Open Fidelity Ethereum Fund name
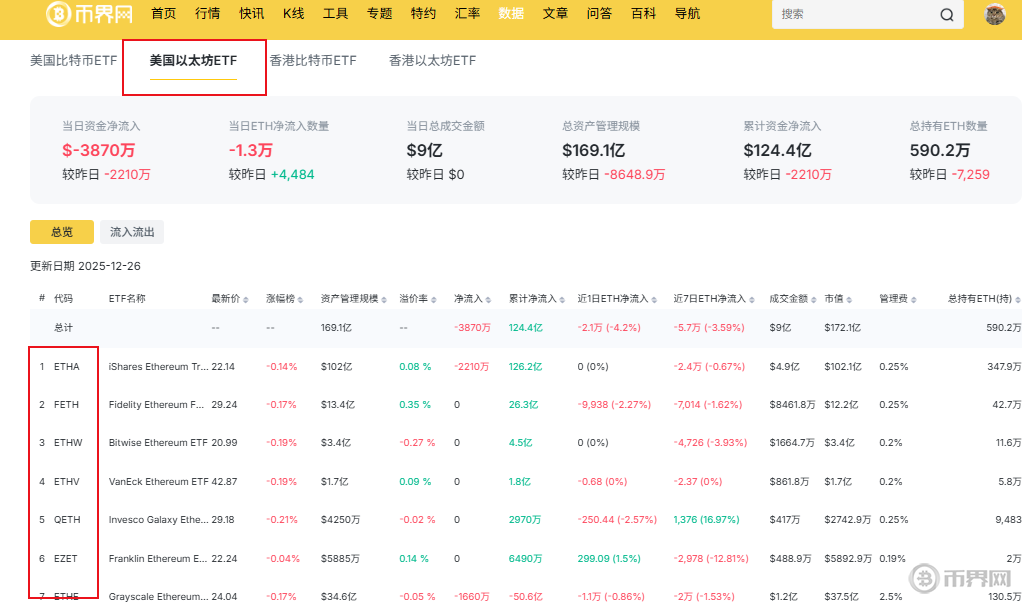The height and width of the screenshot is (606, 1022). [156, 405]
